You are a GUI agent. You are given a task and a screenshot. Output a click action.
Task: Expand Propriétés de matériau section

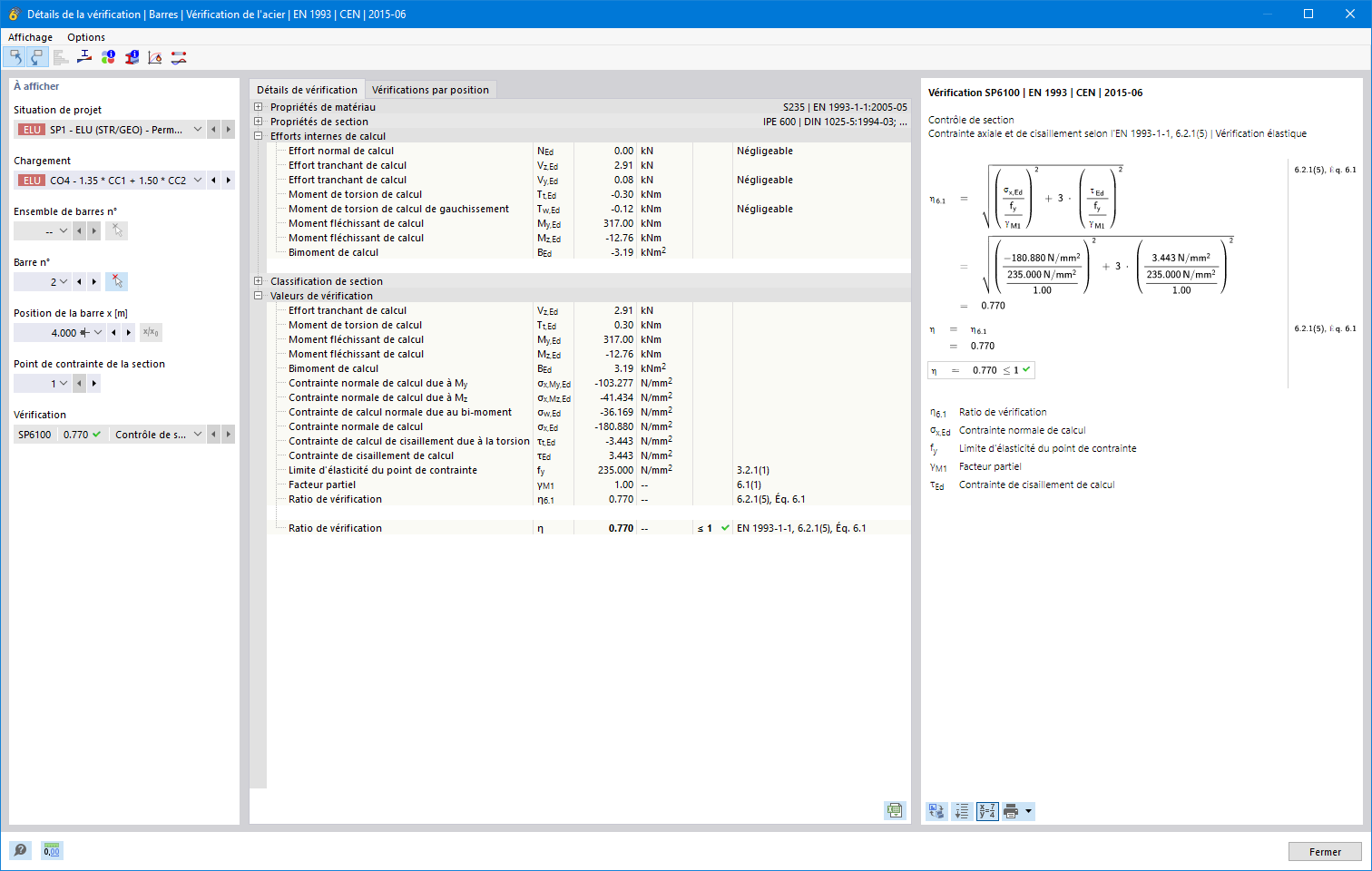258,107
